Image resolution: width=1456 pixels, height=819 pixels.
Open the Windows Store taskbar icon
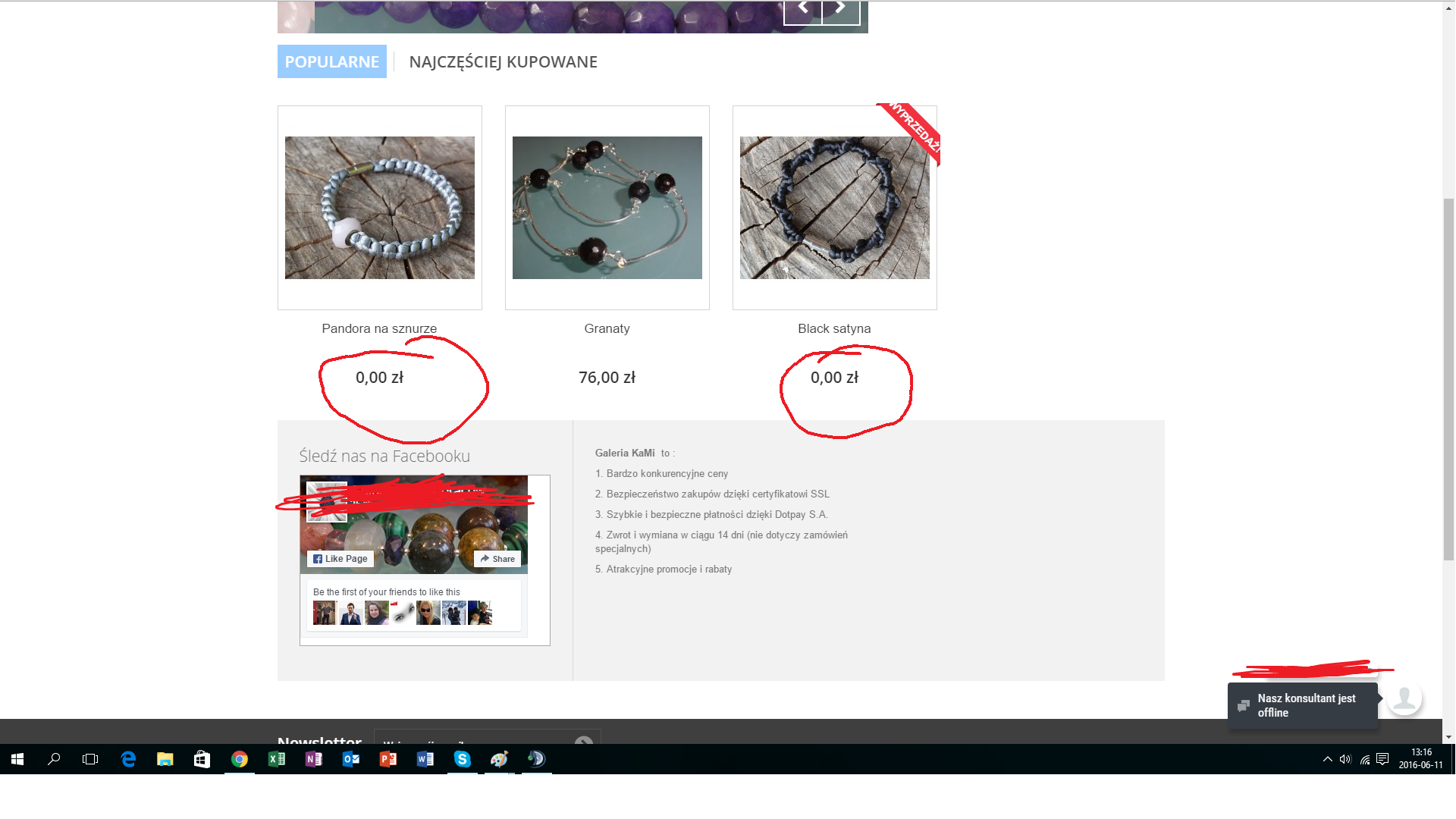tap(202, 759)
